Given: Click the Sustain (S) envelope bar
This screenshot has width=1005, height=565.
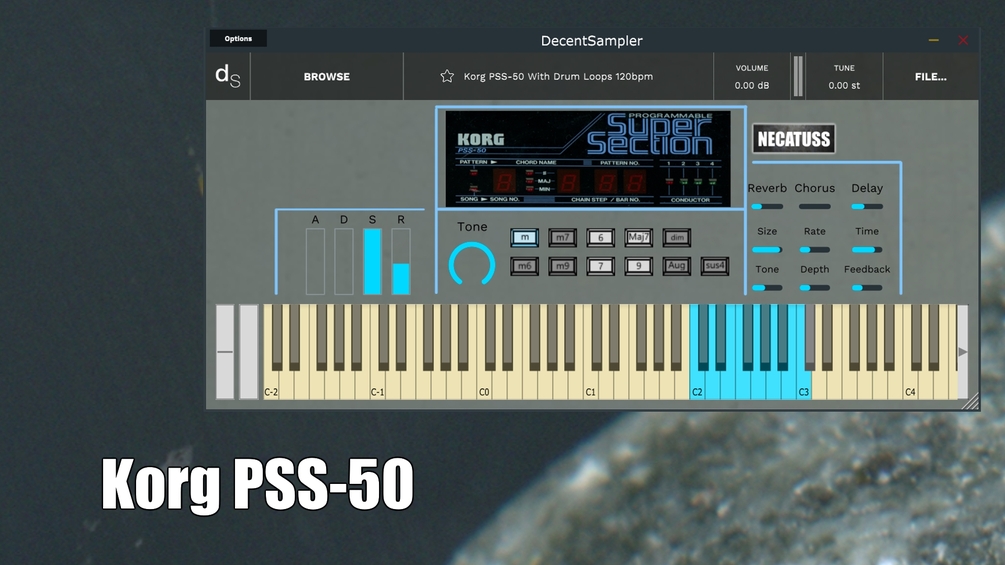Looking at the screenshot, I should coord(372,261).
